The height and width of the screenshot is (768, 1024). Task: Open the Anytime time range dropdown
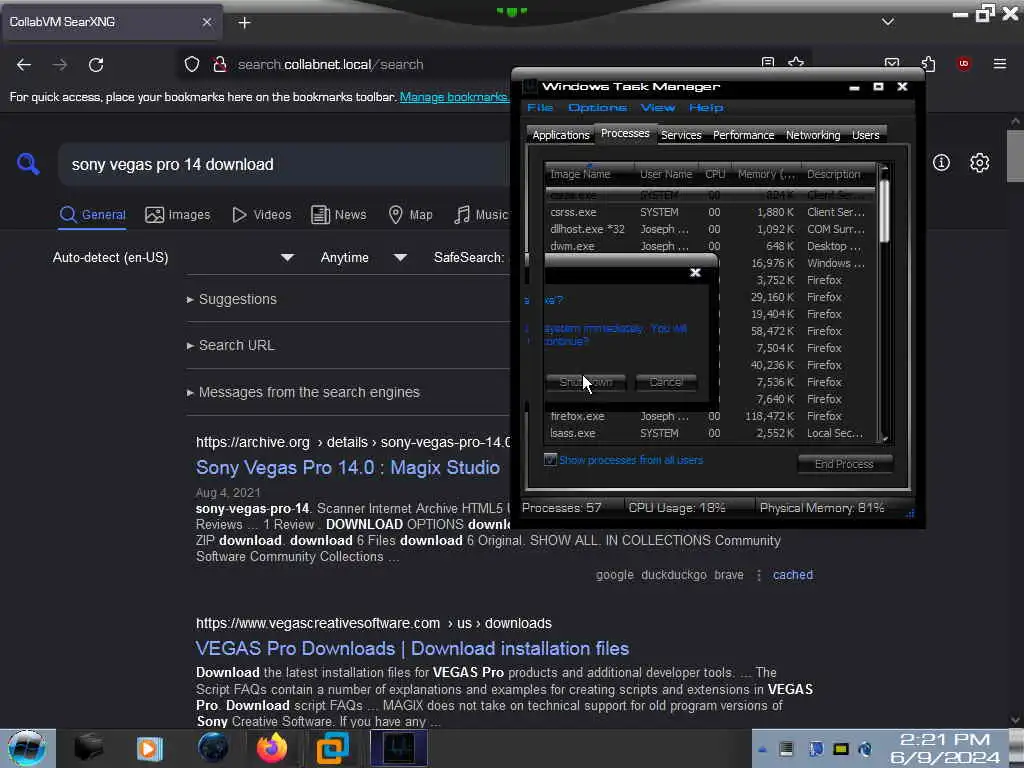[364, 257]
